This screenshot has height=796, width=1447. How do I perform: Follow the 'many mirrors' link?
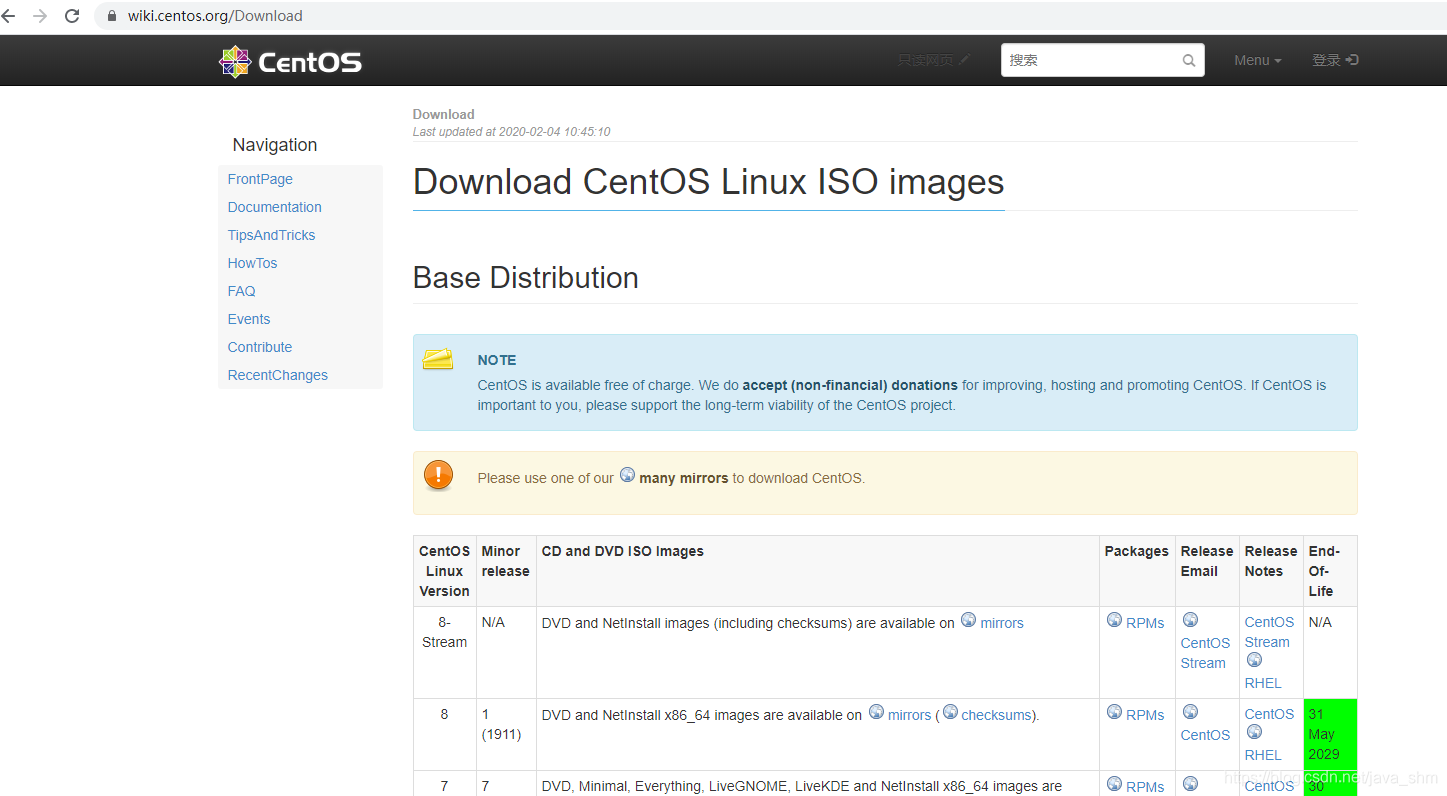(x=683, y=478)
